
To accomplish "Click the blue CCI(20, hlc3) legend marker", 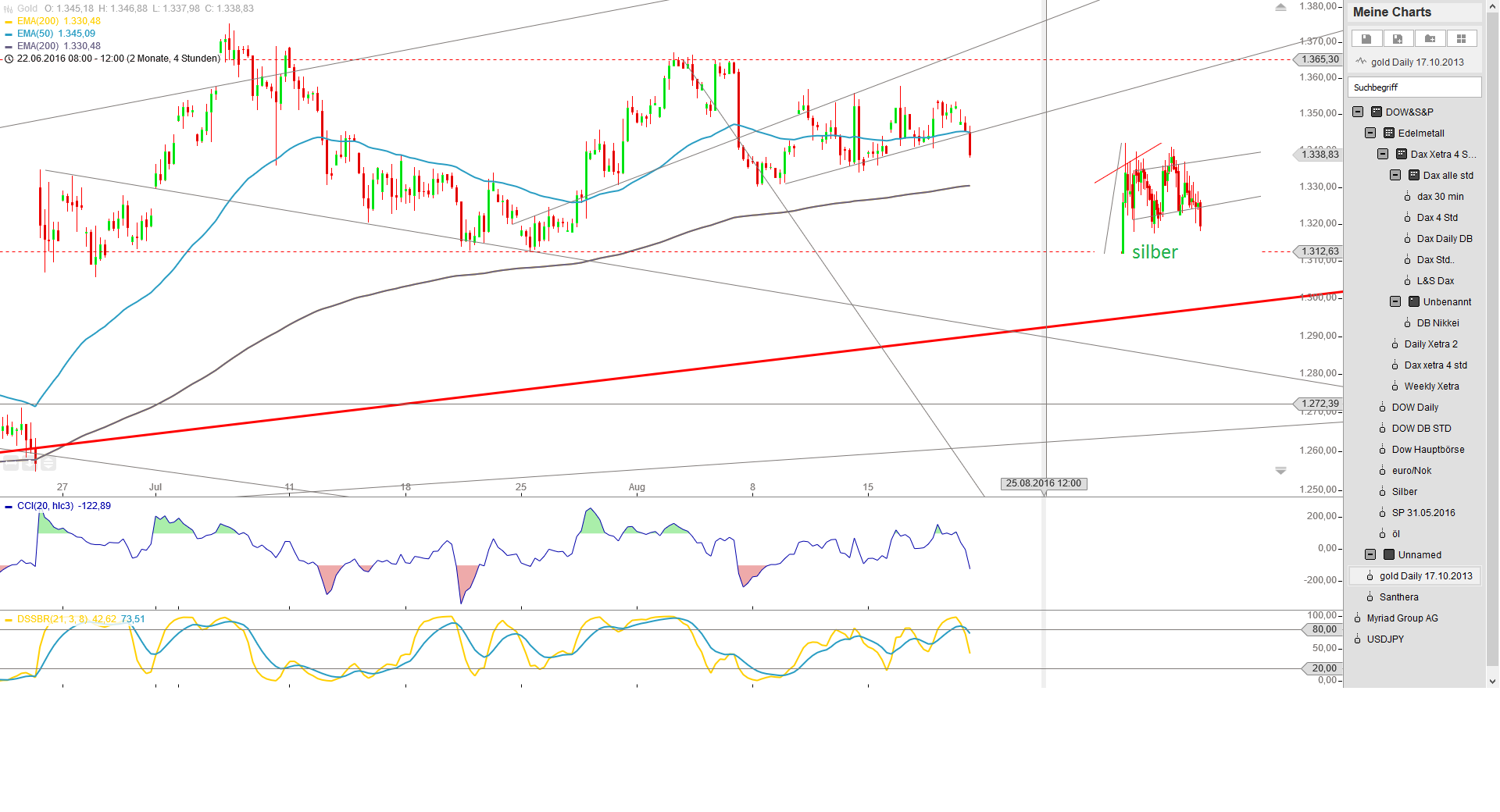I will (x=9, y=507).
